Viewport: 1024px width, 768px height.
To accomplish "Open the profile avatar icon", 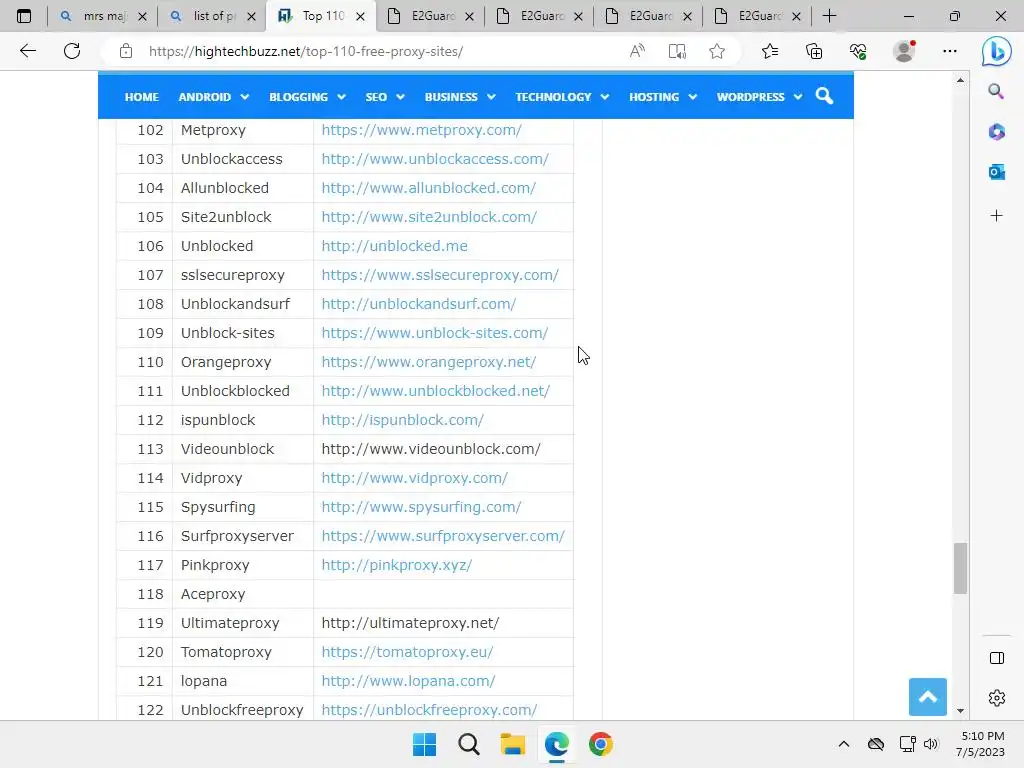I will click(904, 51).
